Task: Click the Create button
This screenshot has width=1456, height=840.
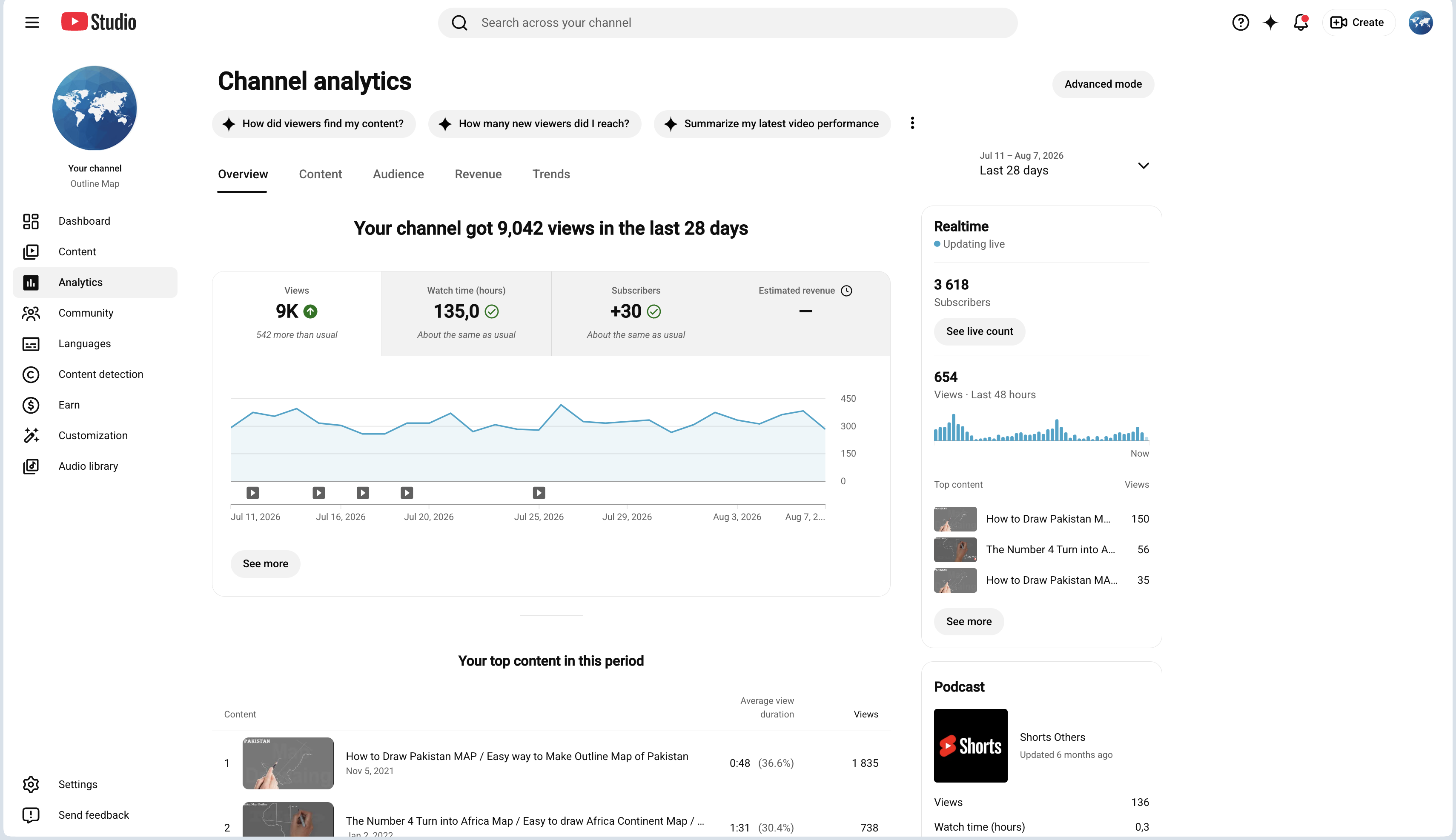Action: 1358,23
